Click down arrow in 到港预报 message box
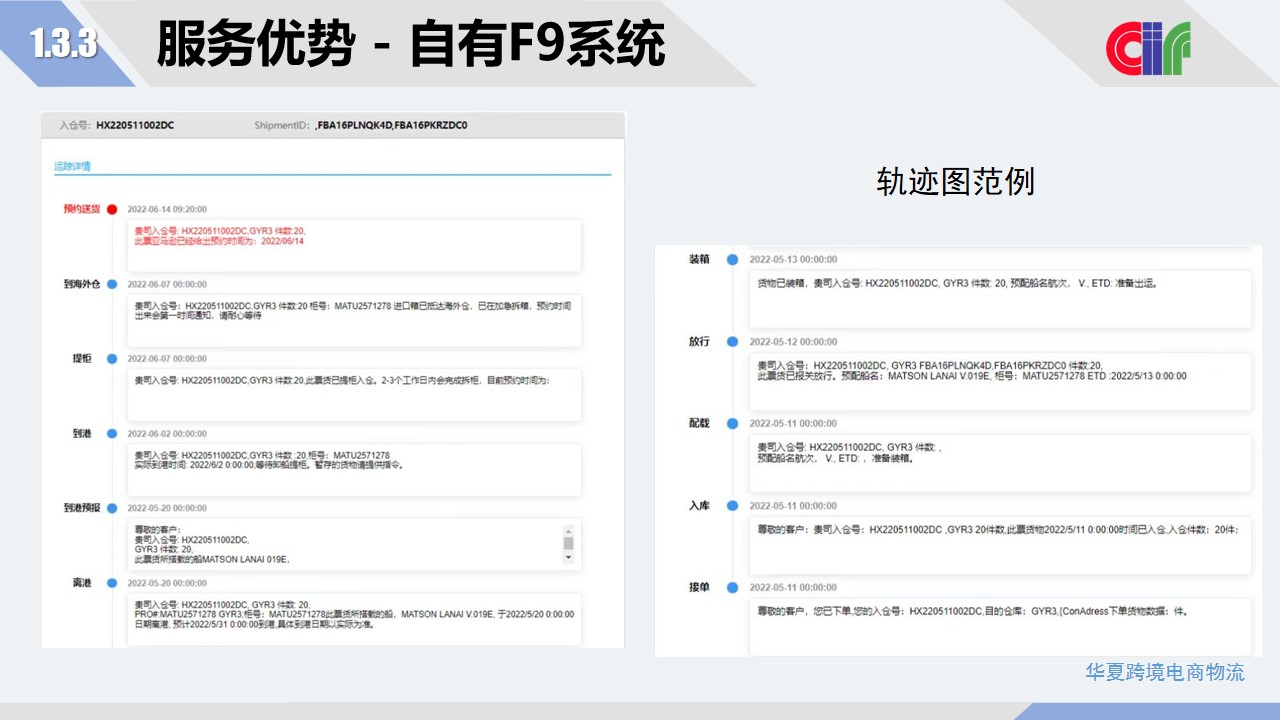Image resolution: width=1280 pixels, height=720 pixels. tap(568, 559)
